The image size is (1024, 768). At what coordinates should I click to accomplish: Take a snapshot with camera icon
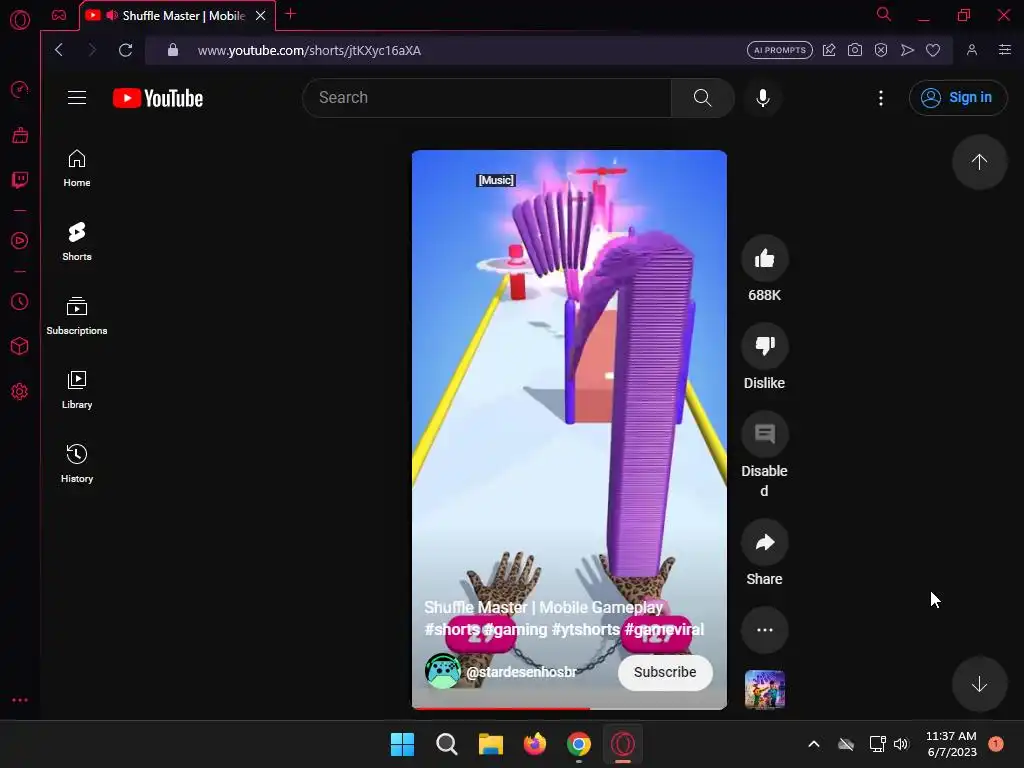[854, 50]
